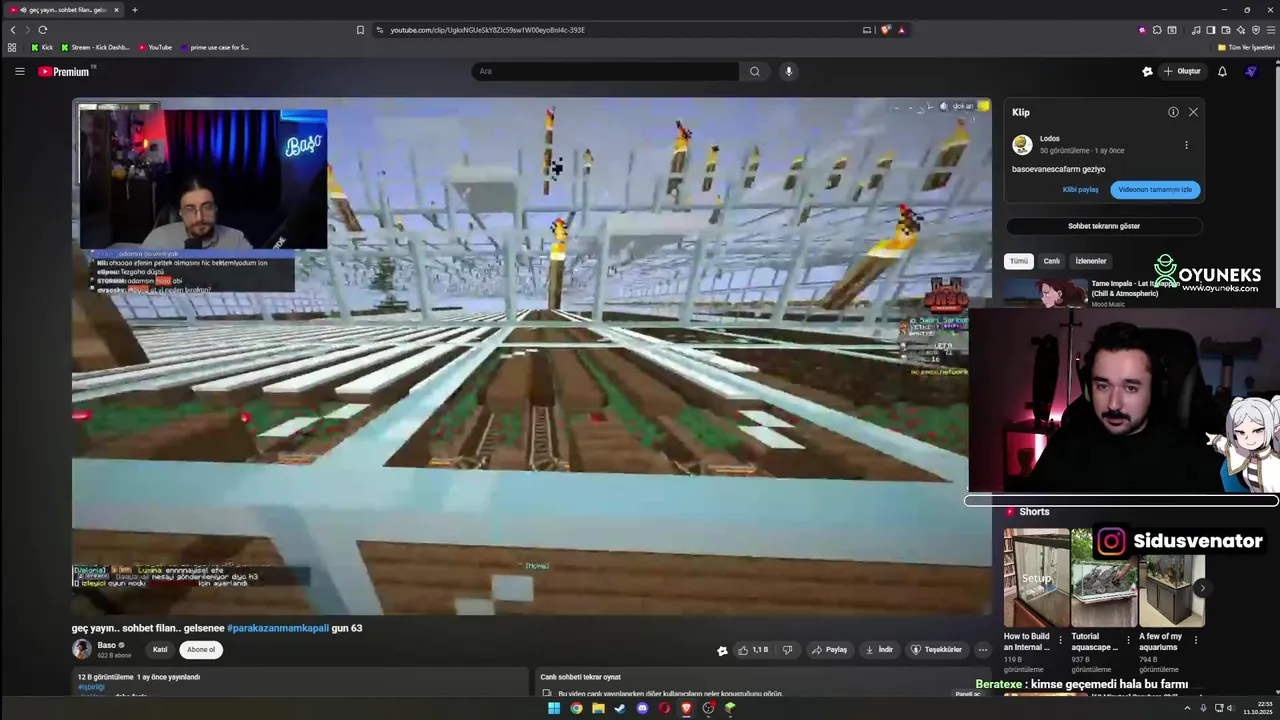Reload the page
Image resolution: width=1280 pixels, height=720 pixels.
pos(42,30)
